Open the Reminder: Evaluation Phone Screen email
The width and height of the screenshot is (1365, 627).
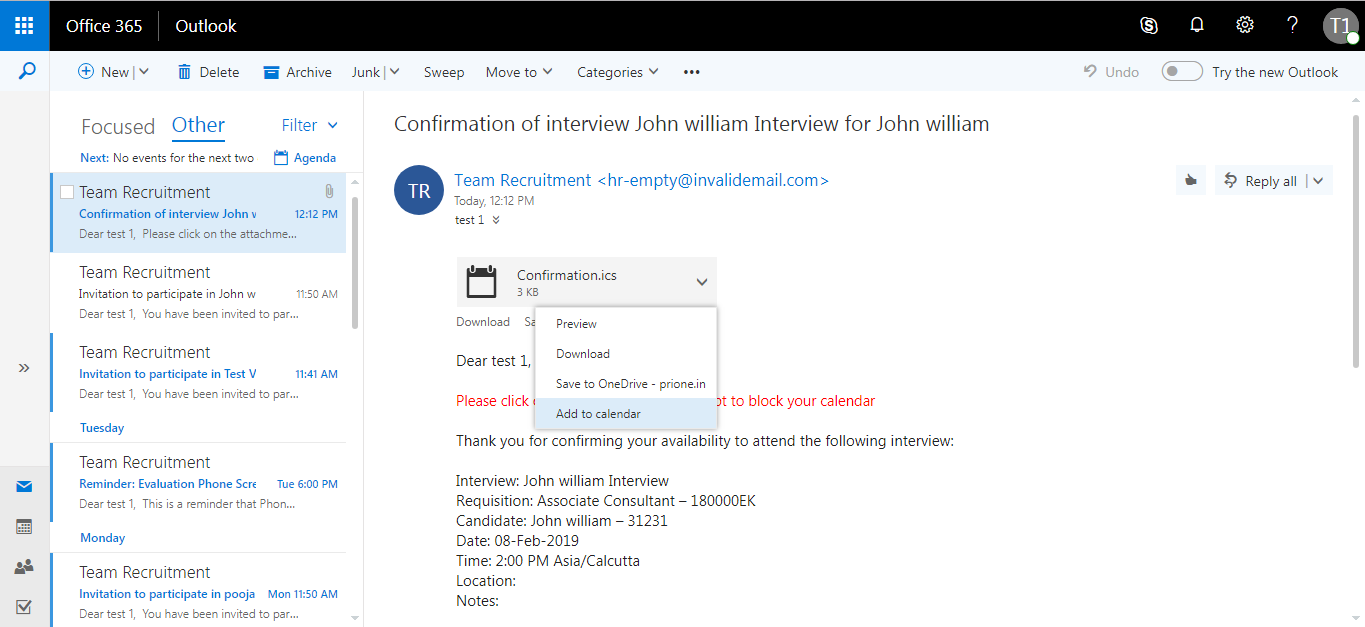[x=198, y=482]
